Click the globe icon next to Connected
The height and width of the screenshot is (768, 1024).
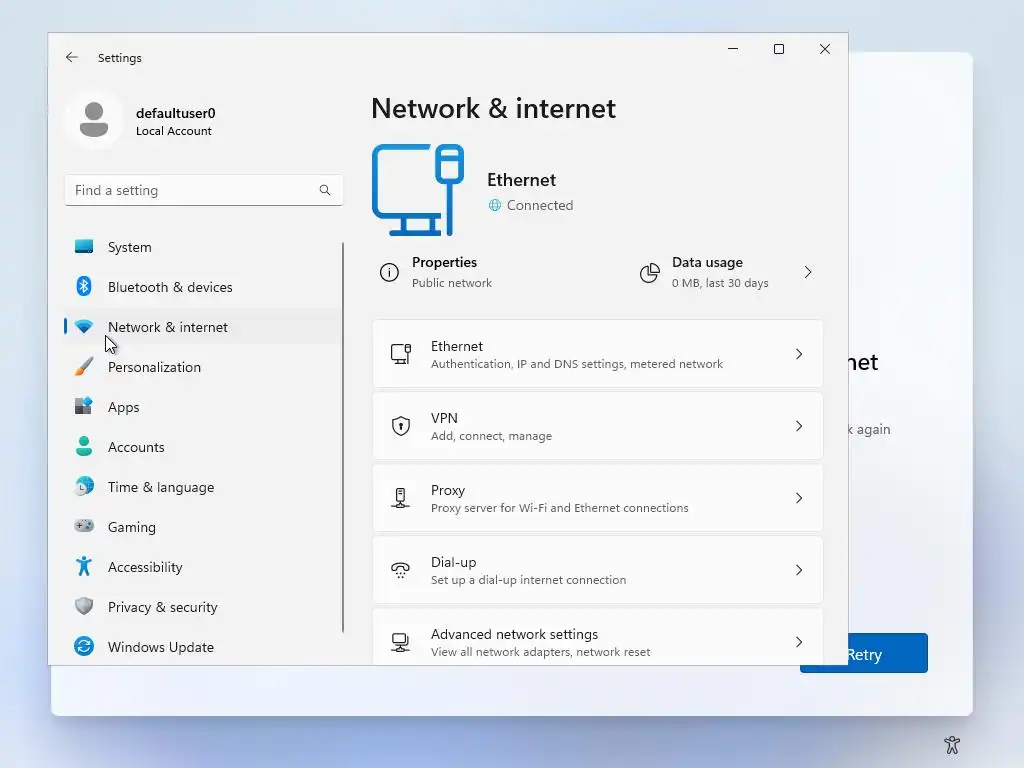click(495, 205)
